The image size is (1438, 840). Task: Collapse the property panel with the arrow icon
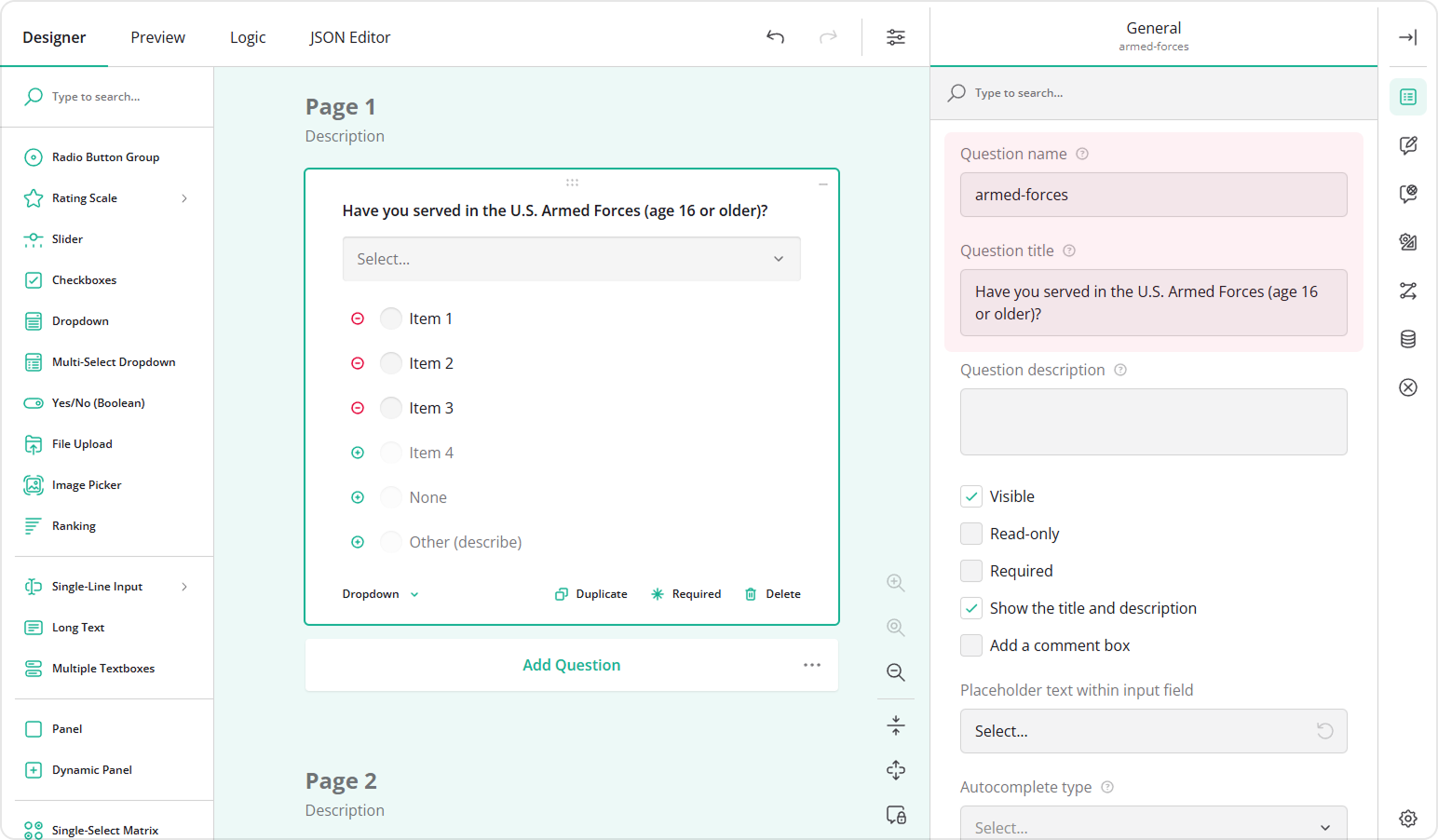[x=1407, y=37]
